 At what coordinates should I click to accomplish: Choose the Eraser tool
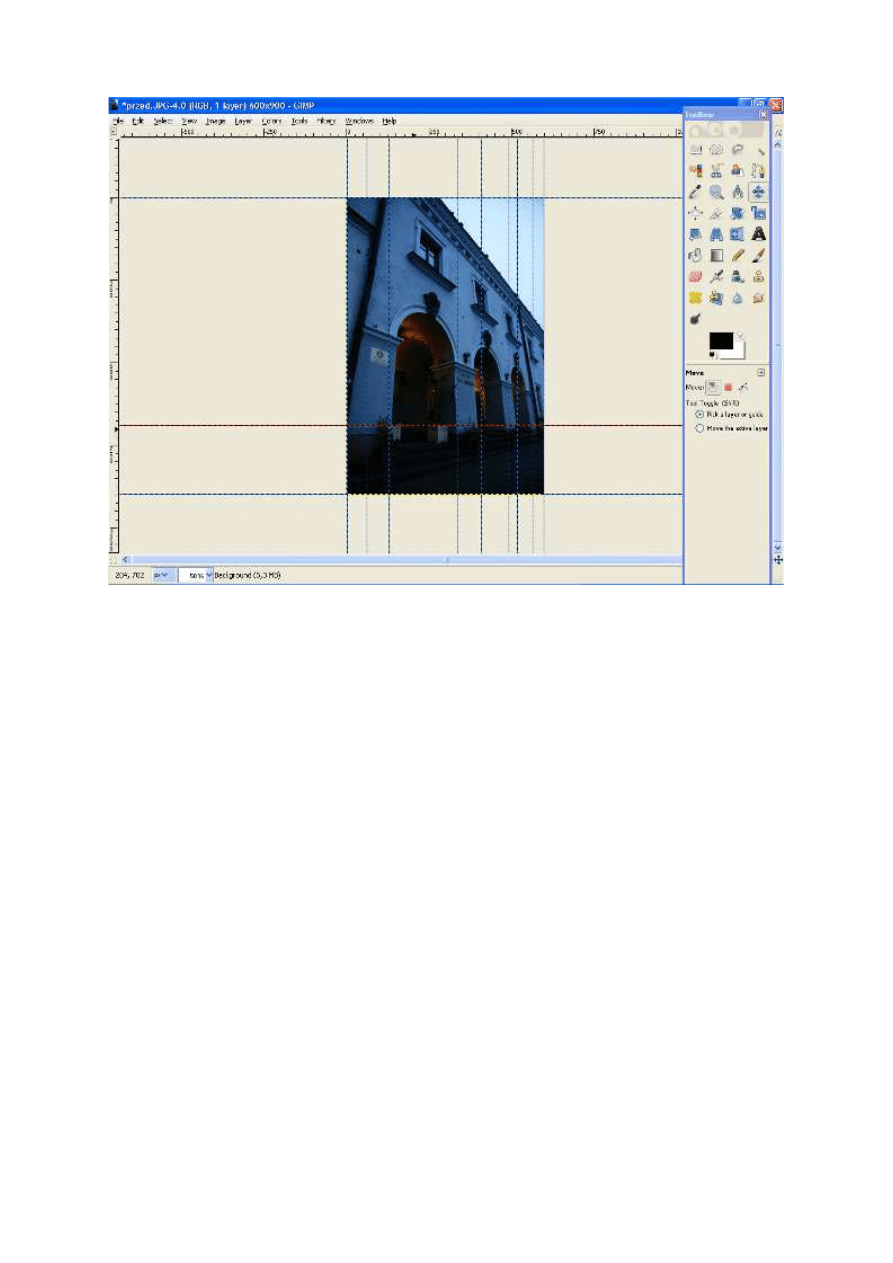point(695,277)
